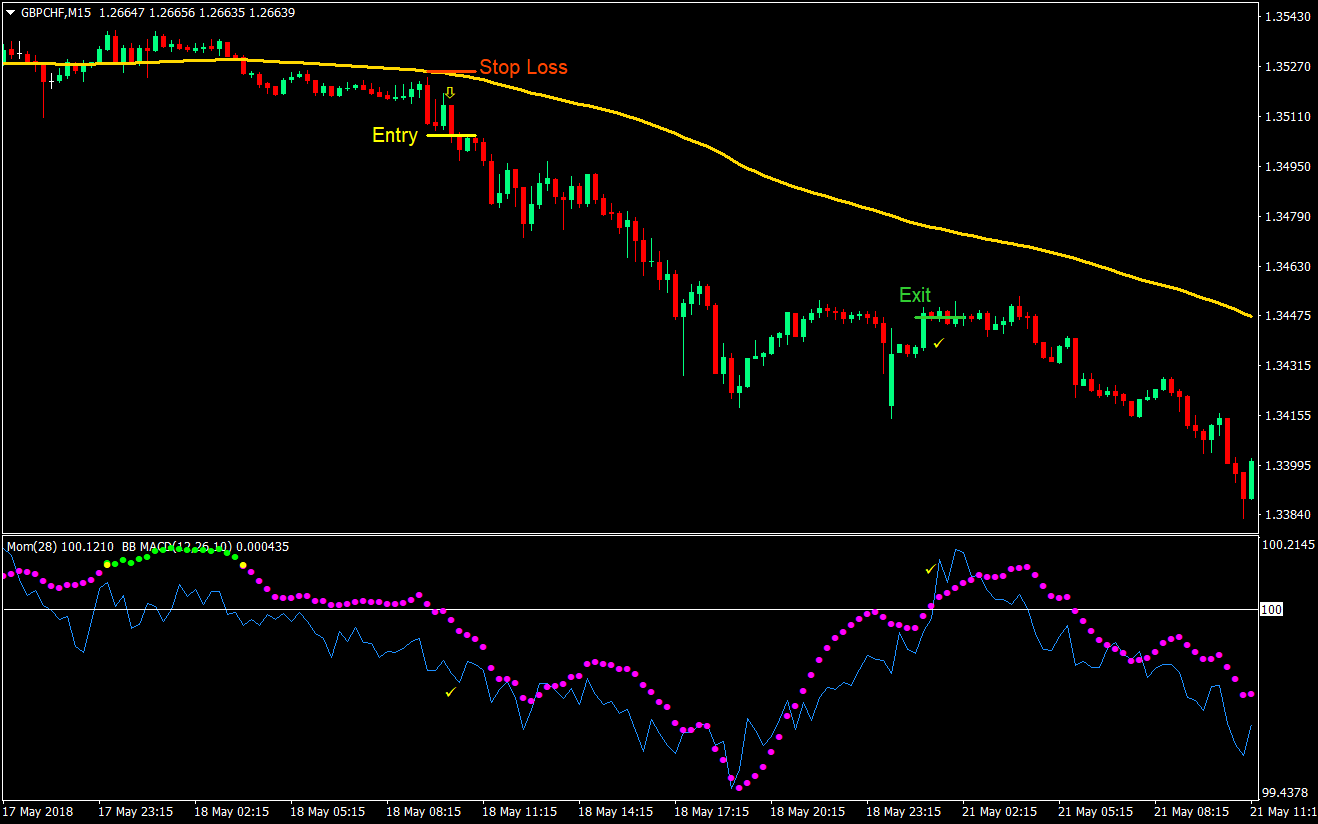Screen dimensions: 1318x824
Task: Select the checkmark above the indicator's 100 level
Action: (x=931, y=569)
